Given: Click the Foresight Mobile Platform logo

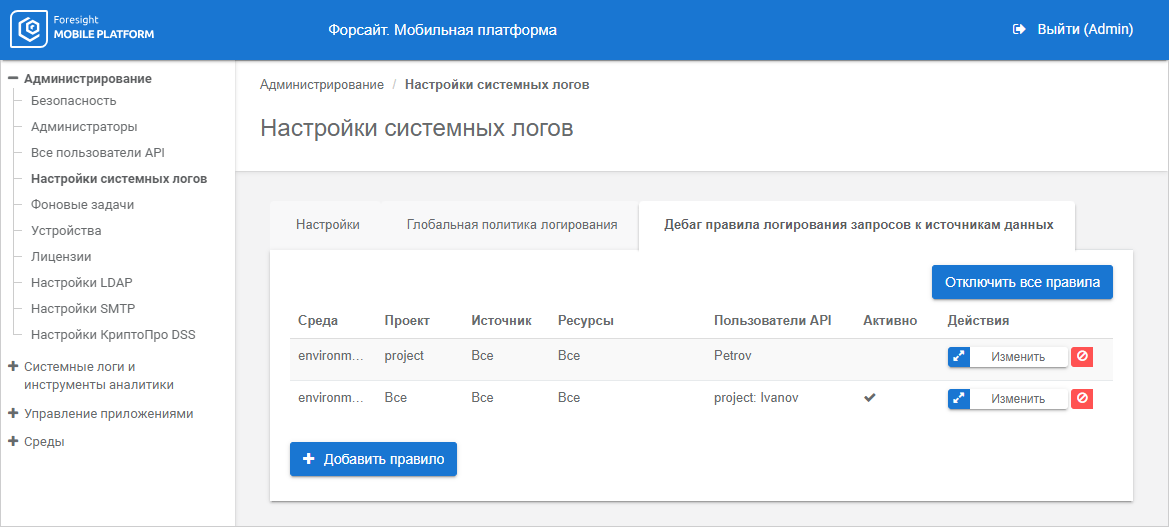Looking at the screenshot, I should 83,30.
